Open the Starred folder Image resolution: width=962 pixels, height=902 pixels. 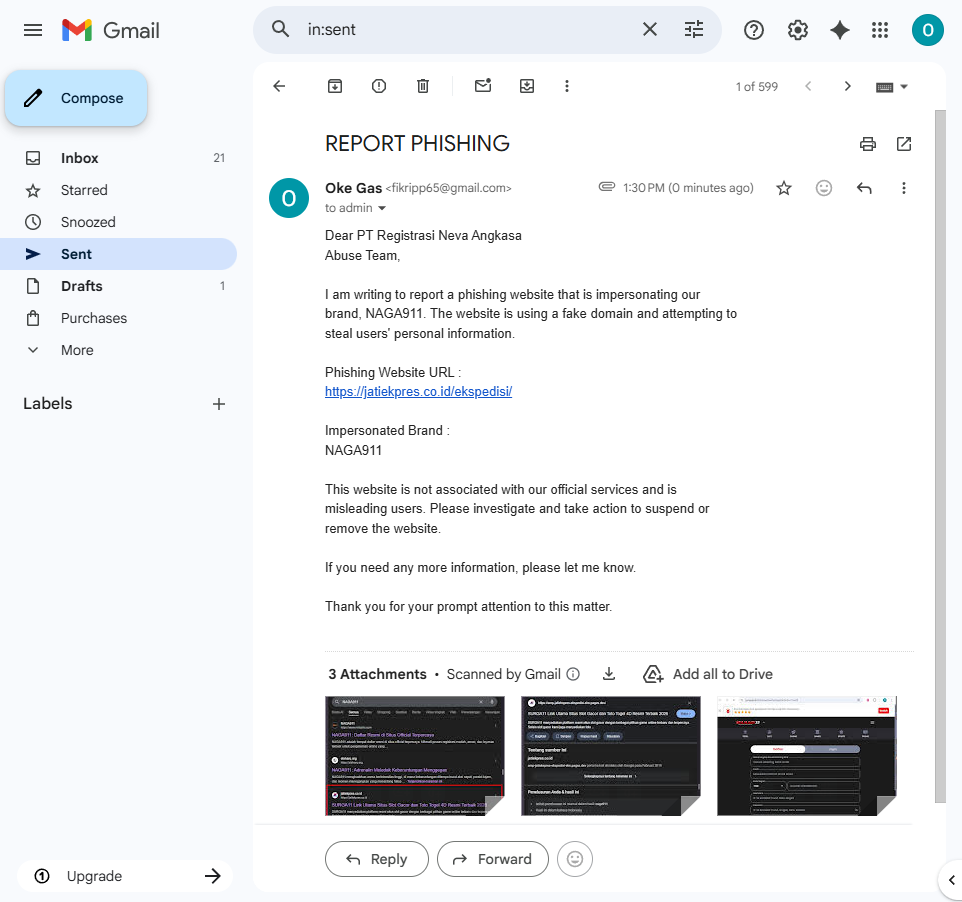[x=118, y=190]
